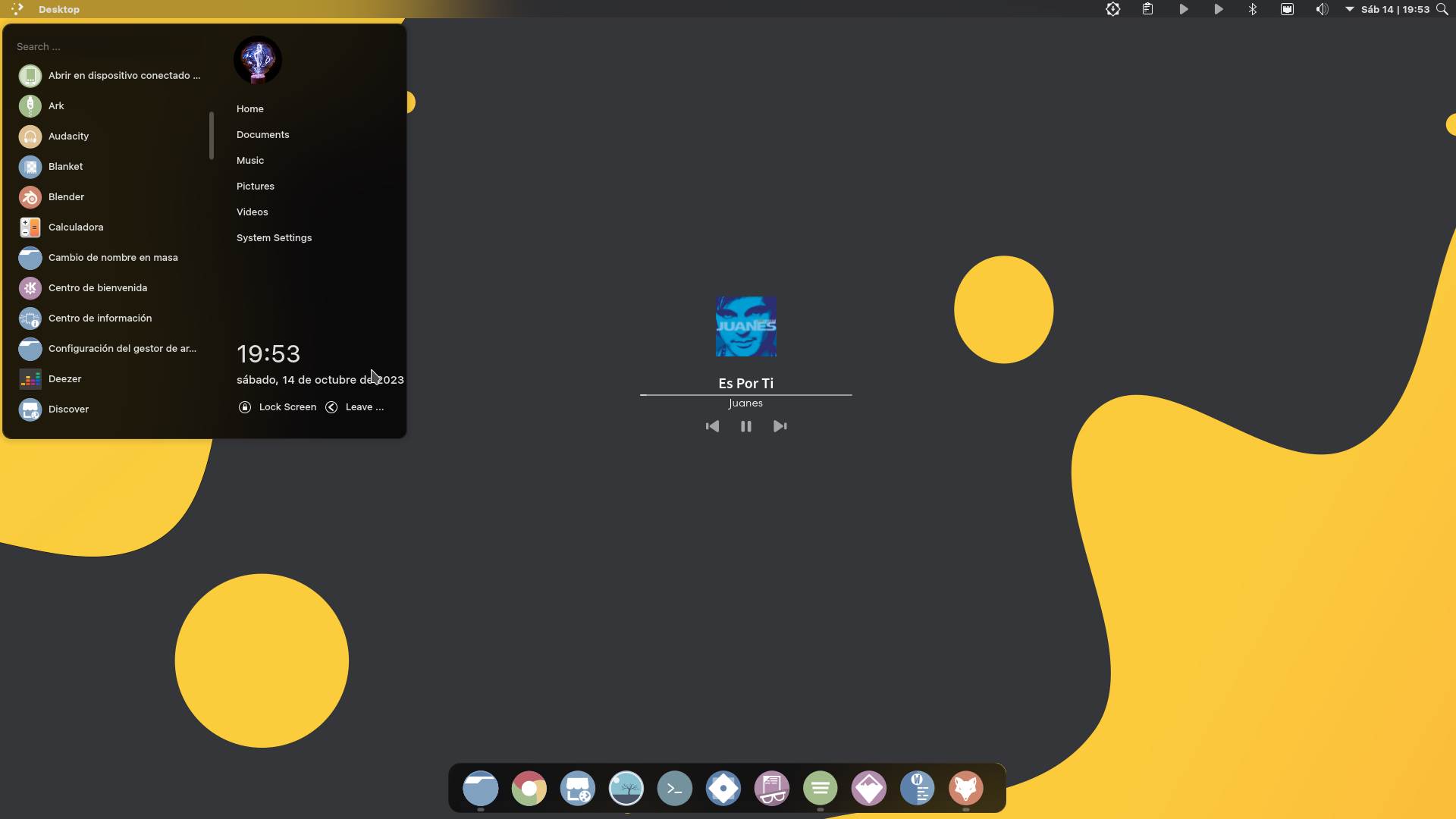This screenshot has width=1456, height=819.
Task: Click the Leave ... button
Action: 355,407
